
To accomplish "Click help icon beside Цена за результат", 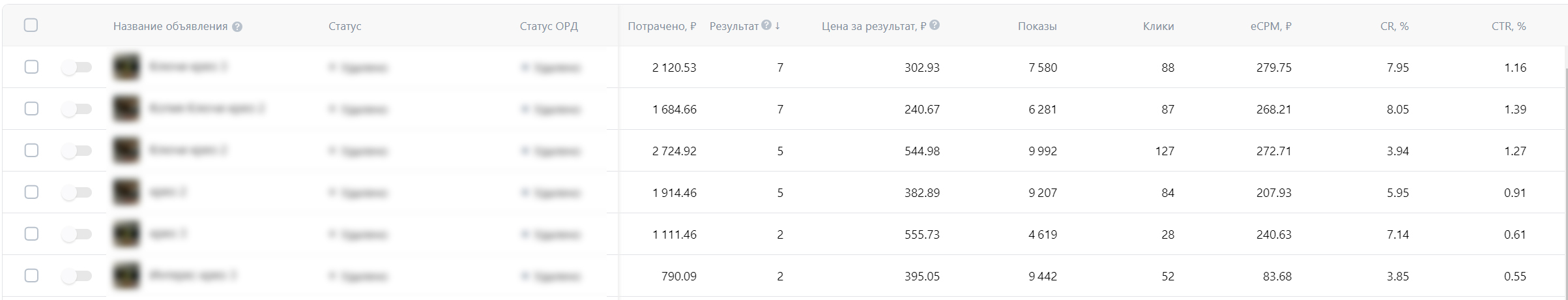I will coord(935,25).
